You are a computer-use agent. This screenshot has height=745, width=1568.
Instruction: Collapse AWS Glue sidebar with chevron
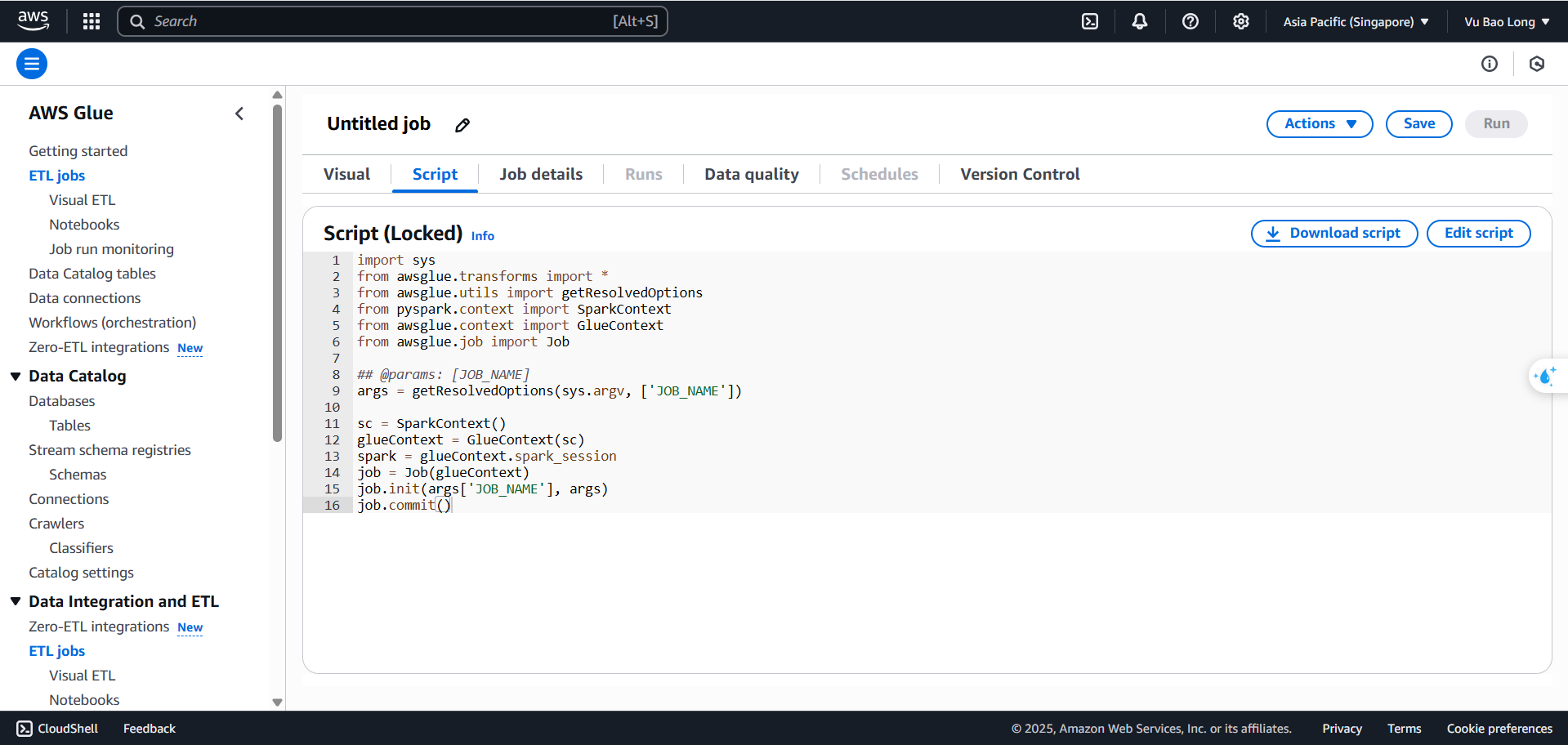239,114
